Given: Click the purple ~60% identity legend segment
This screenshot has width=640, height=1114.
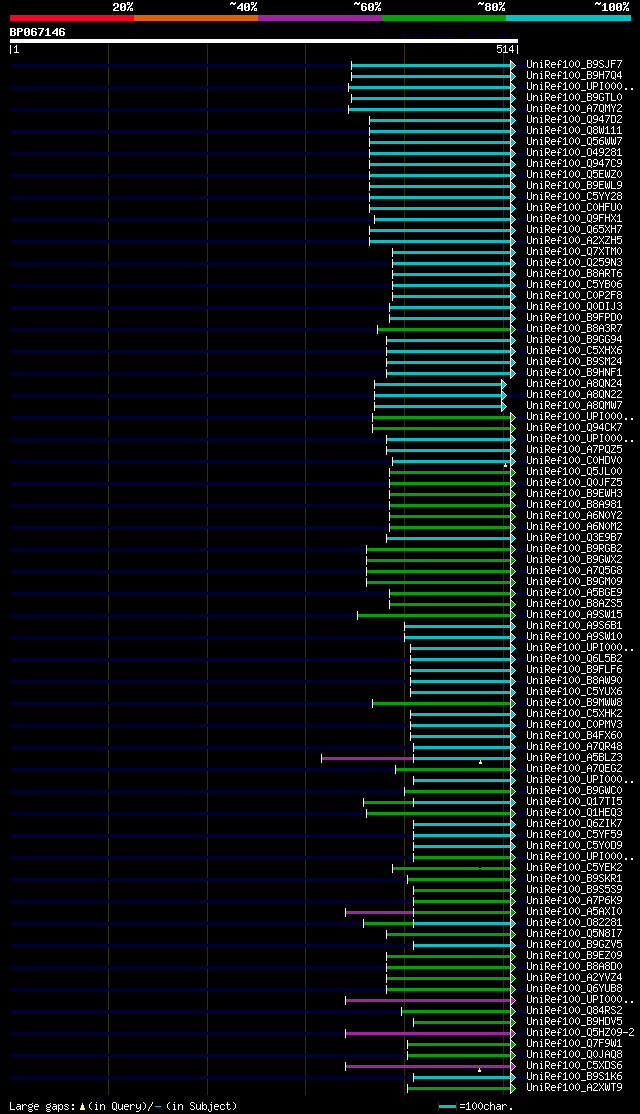Looking at the screenshot, I should [320, 18].
